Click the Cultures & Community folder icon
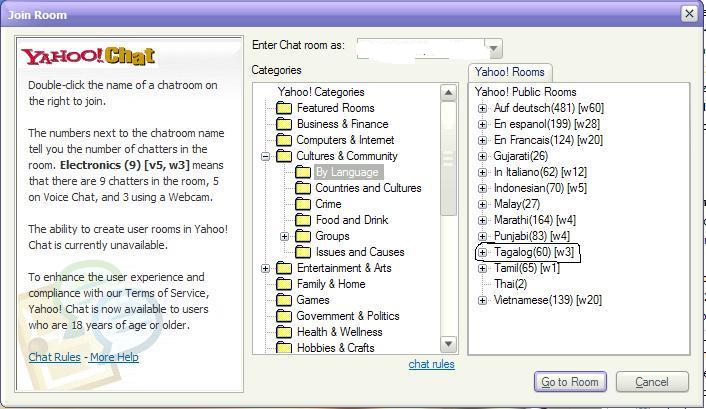Screen dimensions: 706x409 point(284,156)
